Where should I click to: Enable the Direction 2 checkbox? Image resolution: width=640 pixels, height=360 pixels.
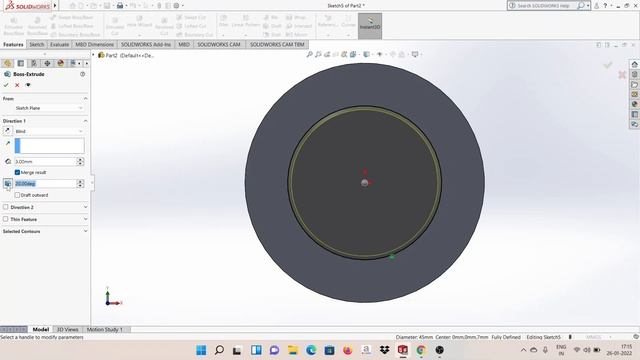(x=6, y=207)
